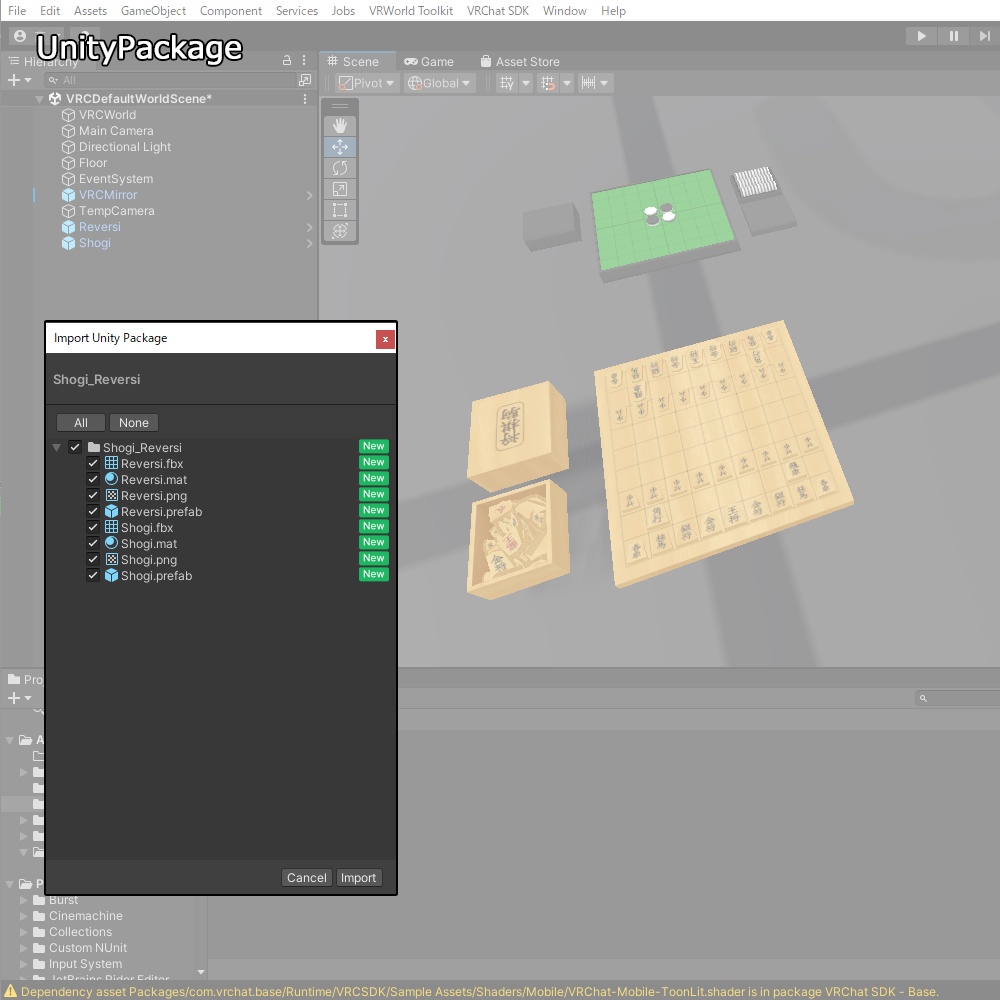Uncheck the Reversi.mat checkbox
The image size is (1000, 1000).
point(93,479)
